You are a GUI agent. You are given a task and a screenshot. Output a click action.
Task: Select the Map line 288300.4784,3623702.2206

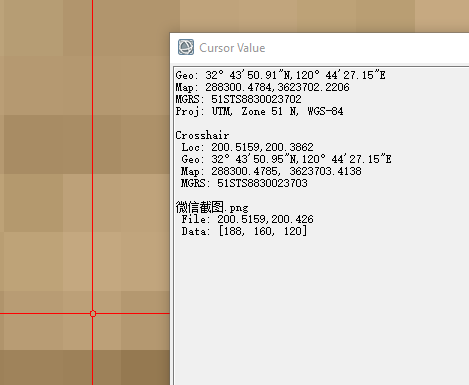tap(262, 87)
